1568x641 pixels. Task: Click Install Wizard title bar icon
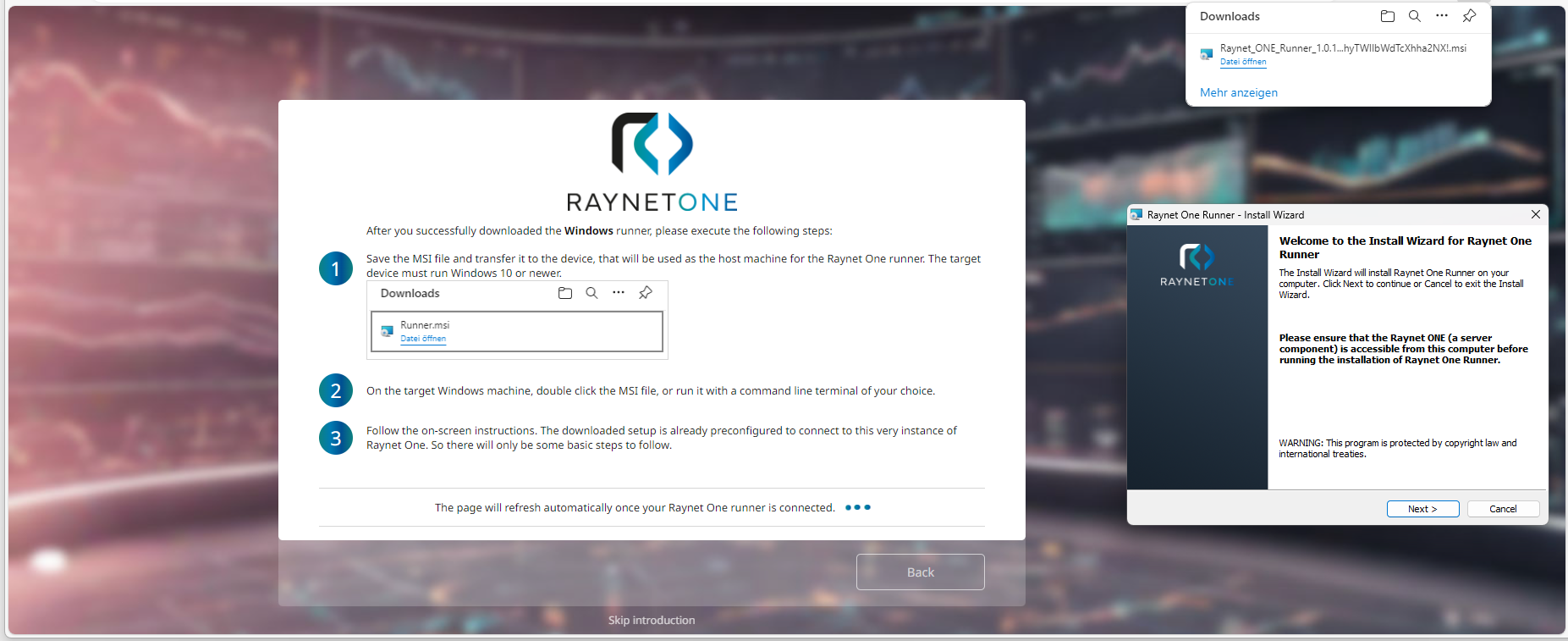pos(1136,215)
